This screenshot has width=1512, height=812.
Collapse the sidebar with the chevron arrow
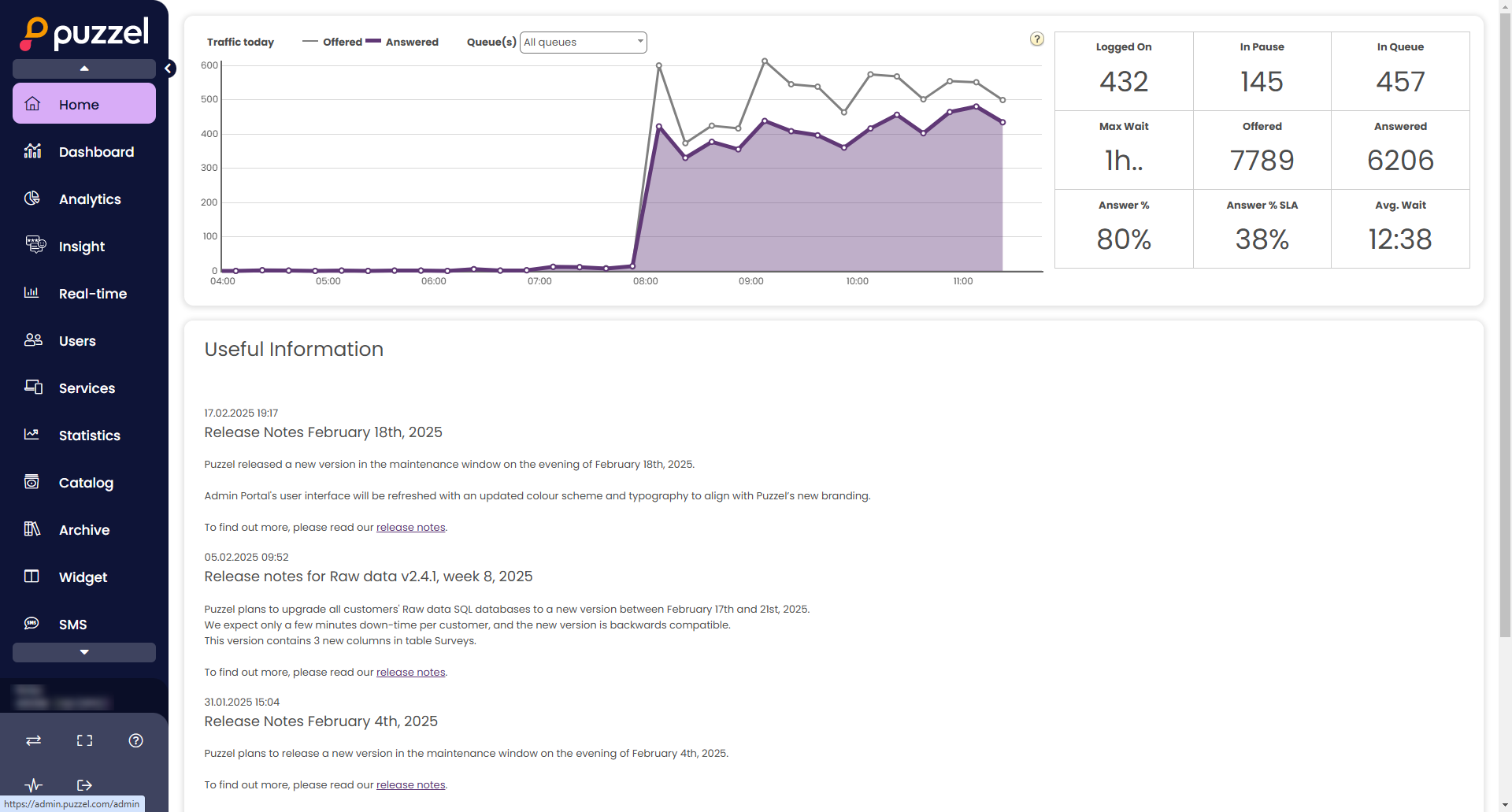[169, 69]
